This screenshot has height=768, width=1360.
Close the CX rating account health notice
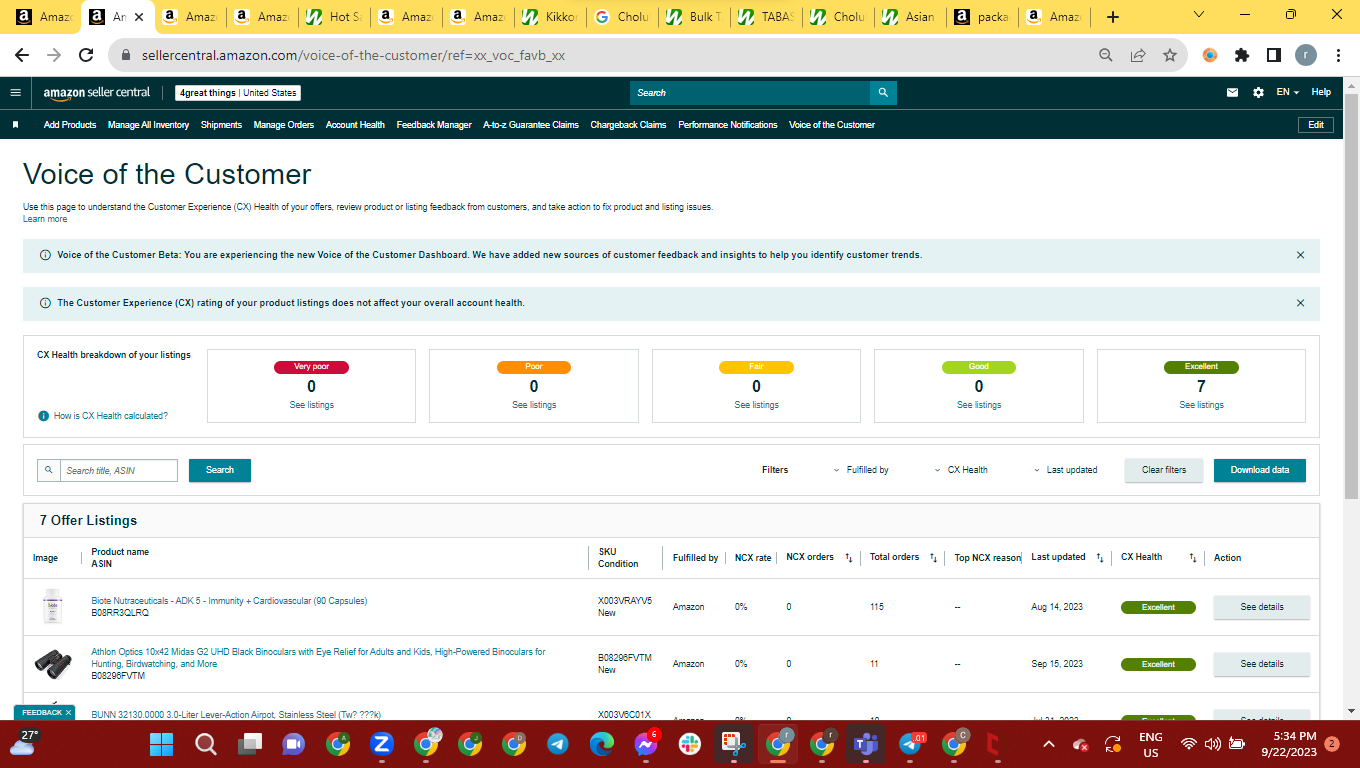(x=1300, y=303)
